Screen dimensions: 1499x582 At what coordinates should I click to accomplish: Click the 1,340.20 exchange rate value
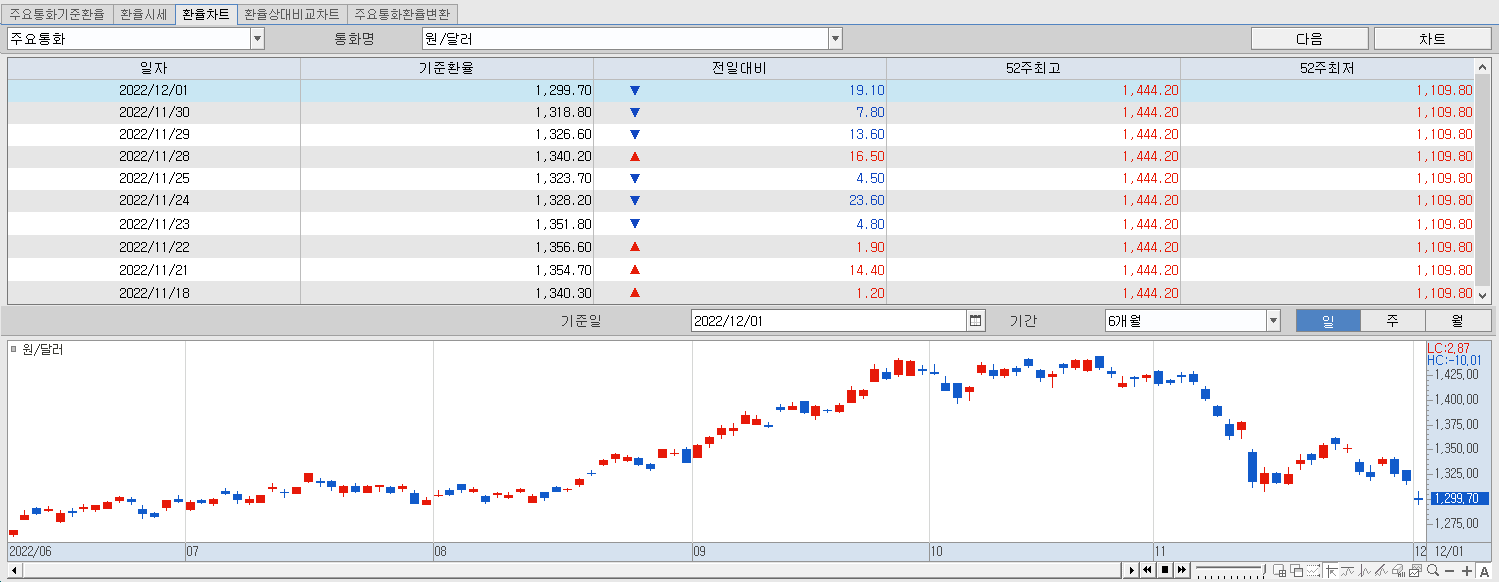coord(563,156)
